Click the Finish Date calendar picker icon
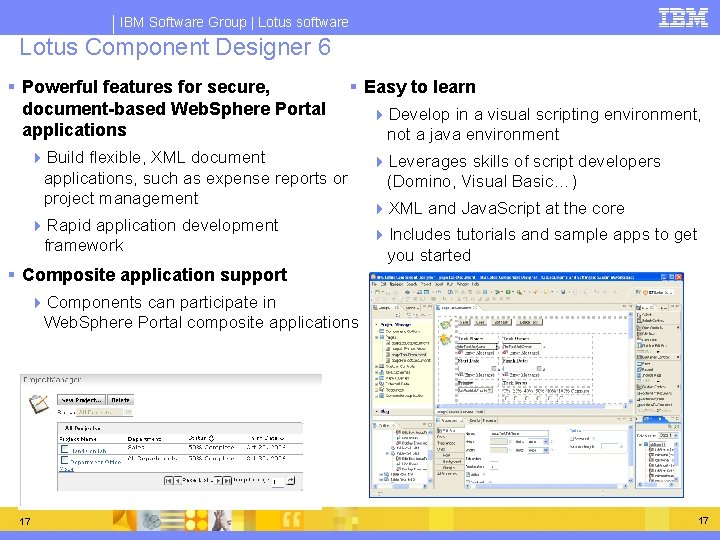This screenshot has width=720, height=540. tap(539, 368)
